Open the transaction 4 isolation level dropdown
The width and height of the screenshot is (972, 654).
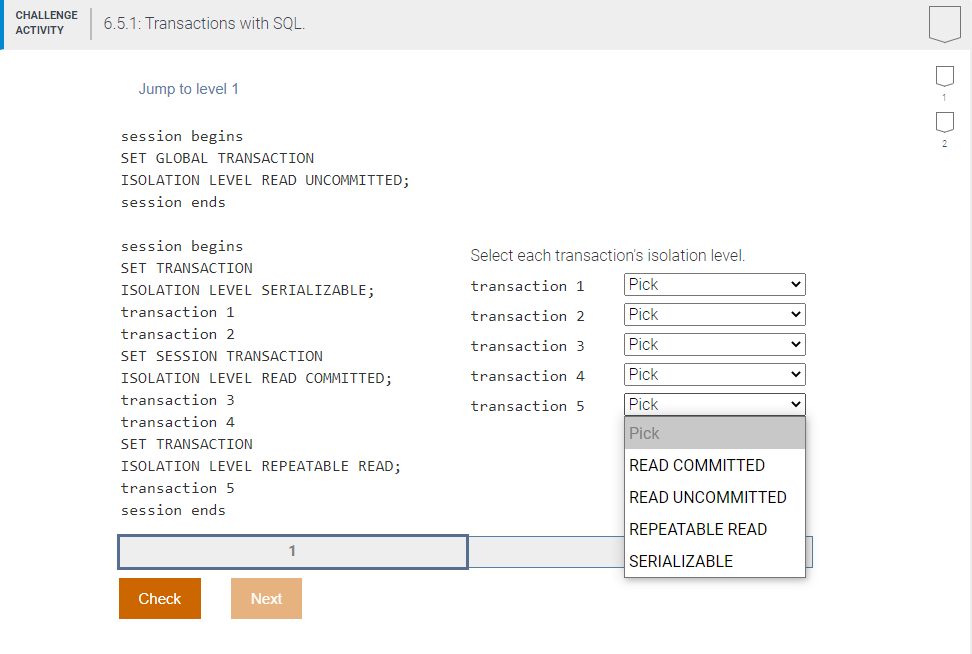[x=714, y=374]
